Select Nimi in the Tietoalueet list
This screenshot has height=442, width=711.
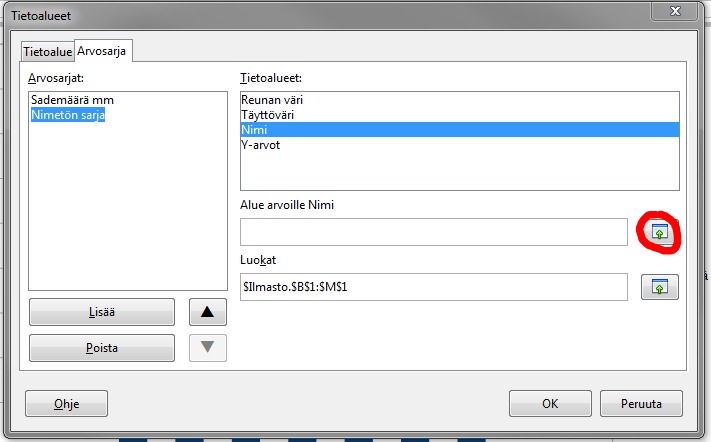point(253,129)
